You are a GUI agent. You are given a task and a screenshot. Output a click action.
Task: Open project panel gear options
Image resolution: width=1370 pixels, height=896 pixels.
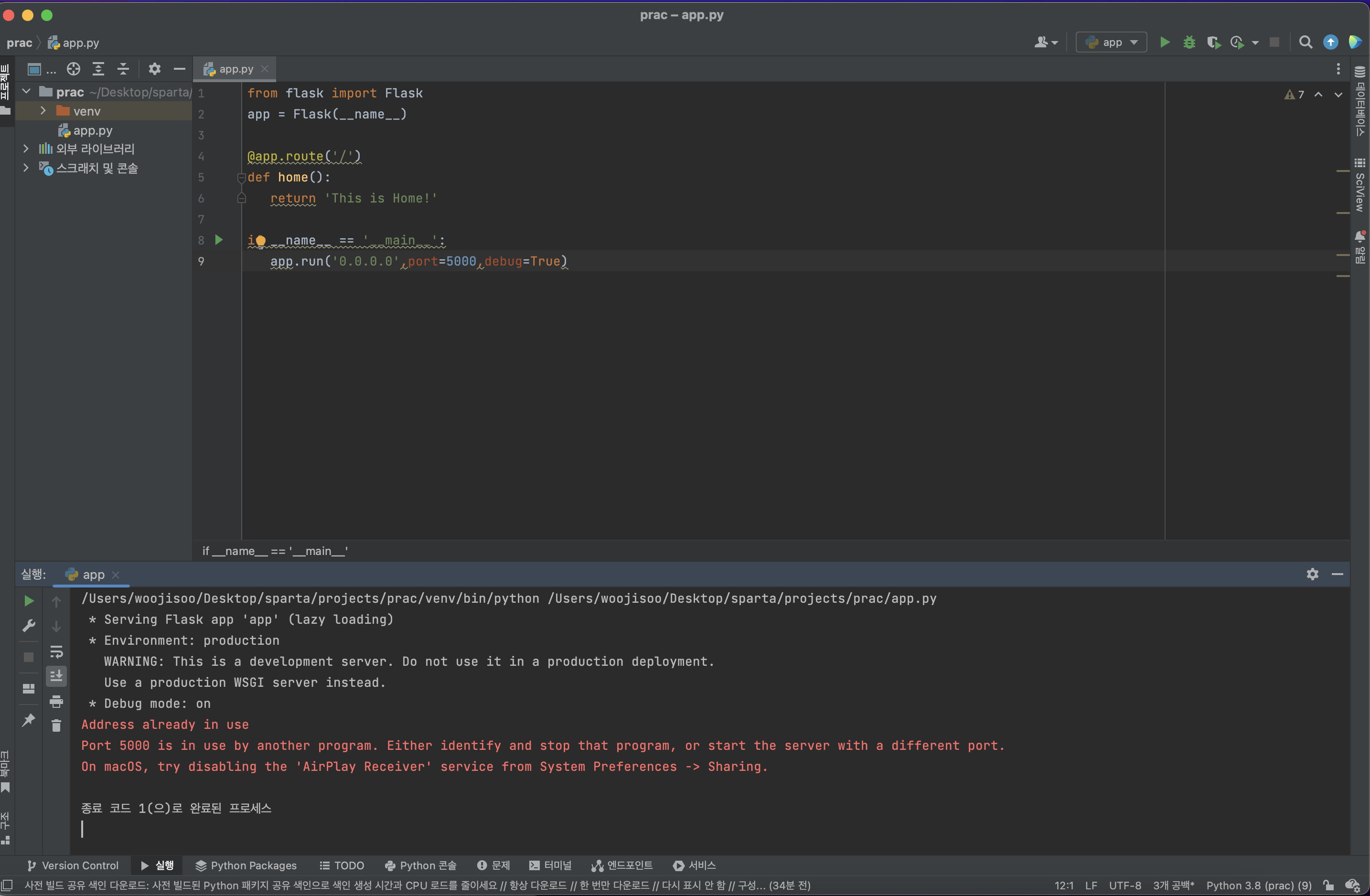pos(154,69)
